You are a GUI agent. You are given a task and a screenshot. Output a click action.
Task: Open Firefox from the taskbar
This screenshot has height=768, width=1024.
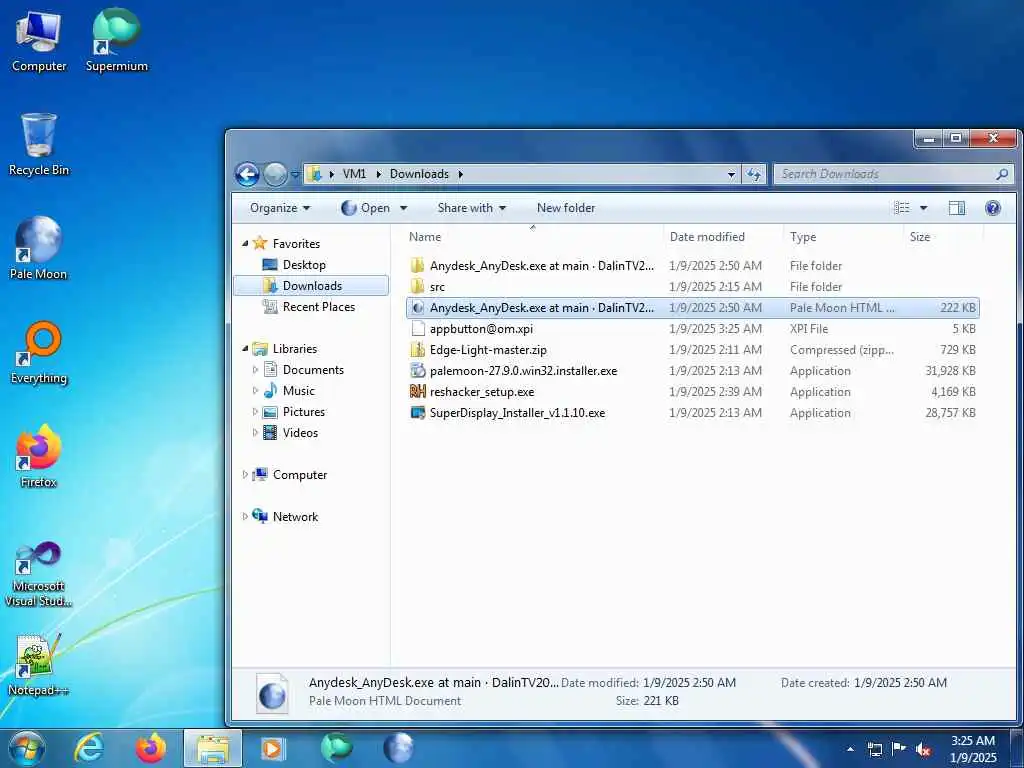(151, 748)
